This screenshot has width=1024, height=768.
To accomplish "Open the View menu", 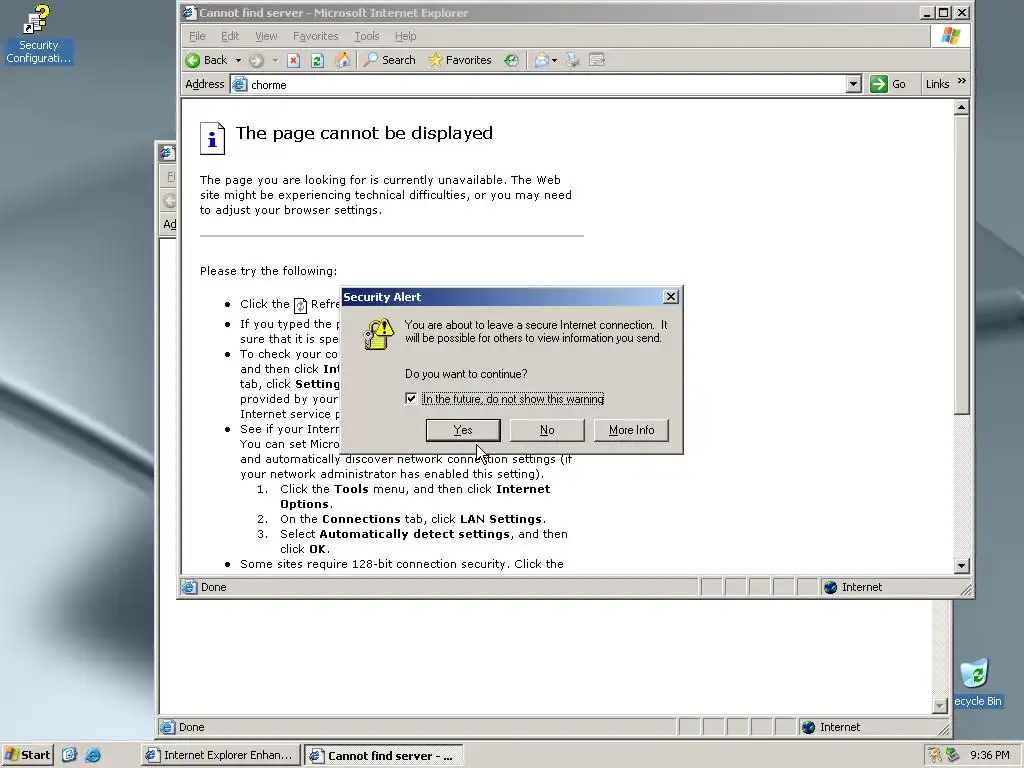I will pyautogui.click(x=266, y=37).
